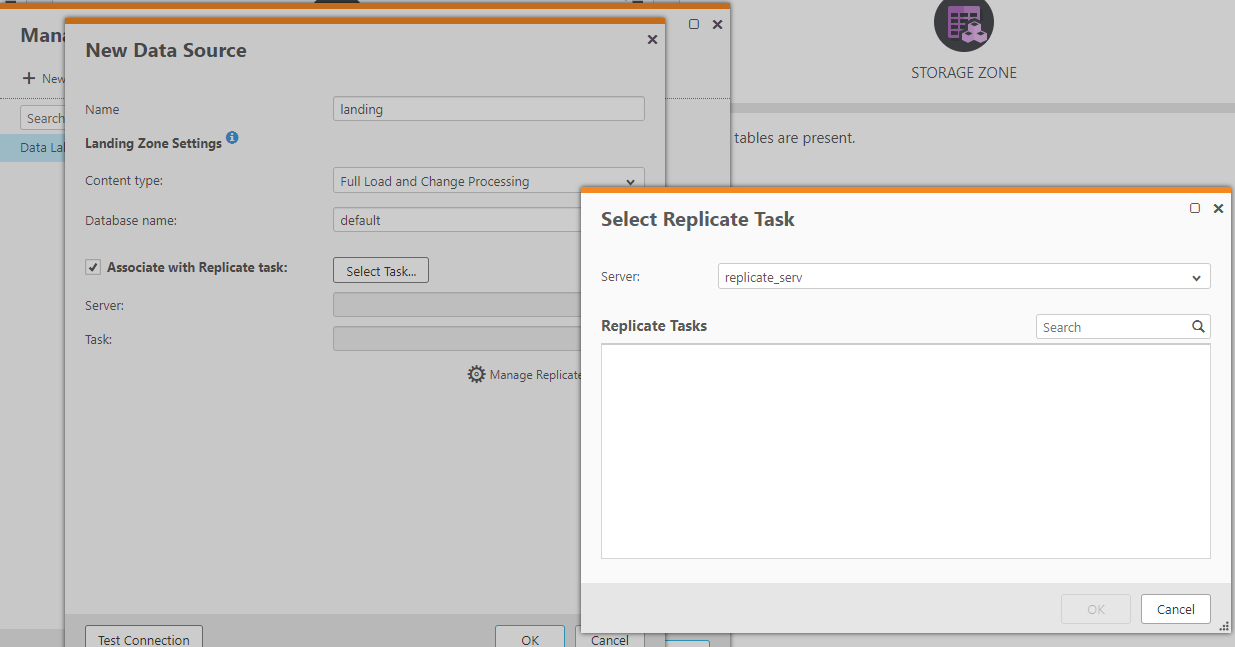The width and height of the screenshot is (1235, 647).
Task: Click the empty Replicate Tasks list area
Action: pos(905,451)
